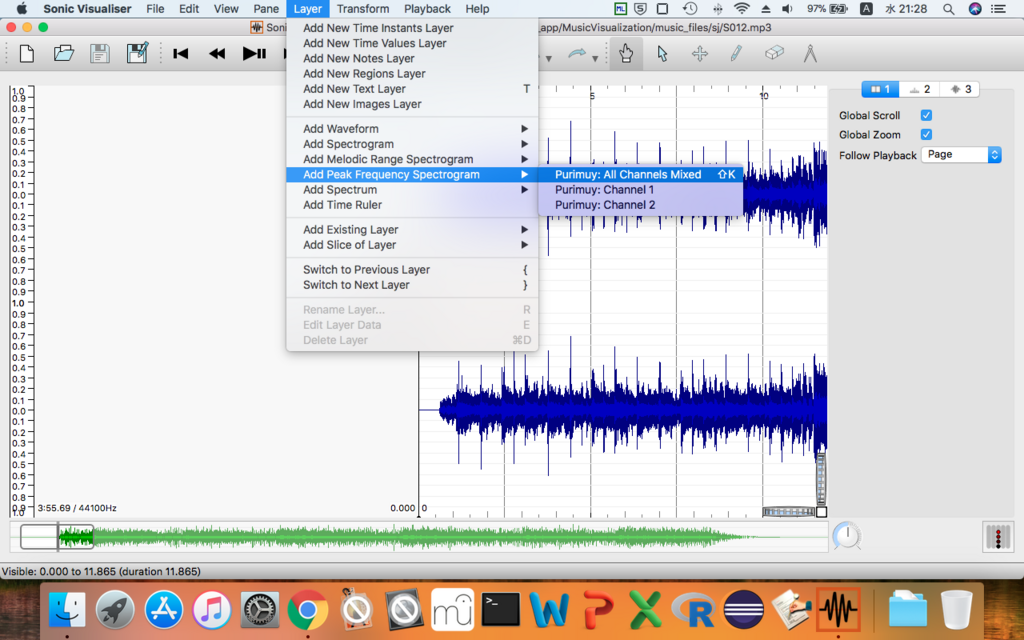Select the Navigate hand tool
Image resolution: width=1024 pixels, height=640 pixels.
[x=626, y=54]
